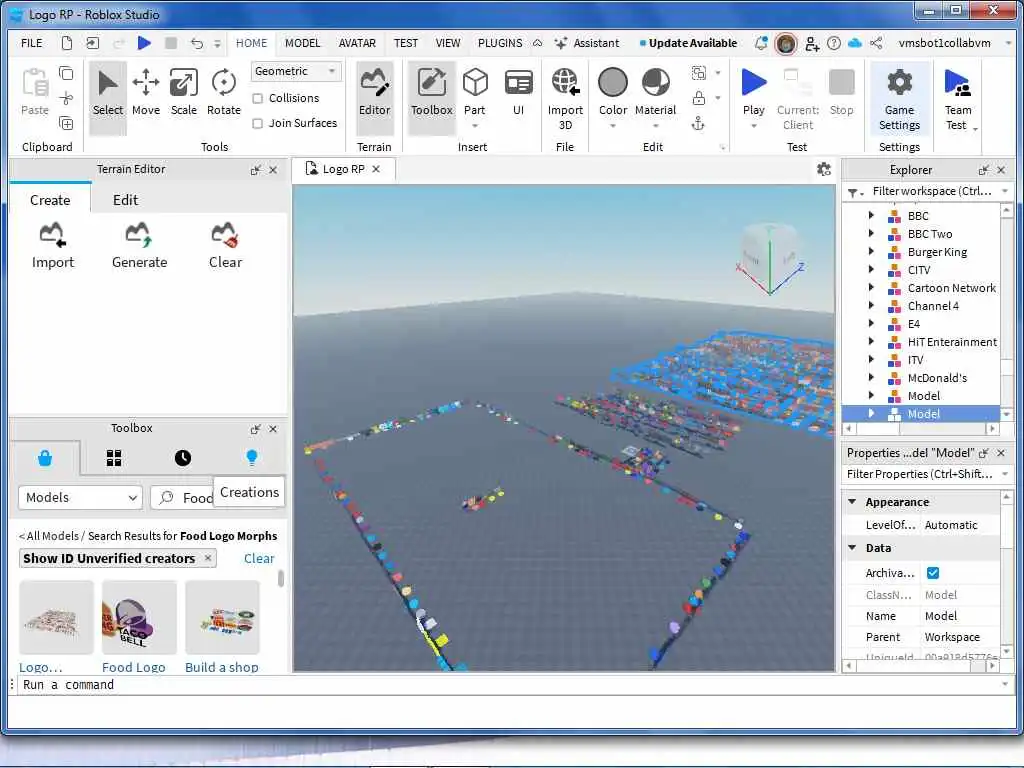Click the Clear terrain icon
Image resolution: width=1024 pixels, height=768 pixels.
coord(225,246)
